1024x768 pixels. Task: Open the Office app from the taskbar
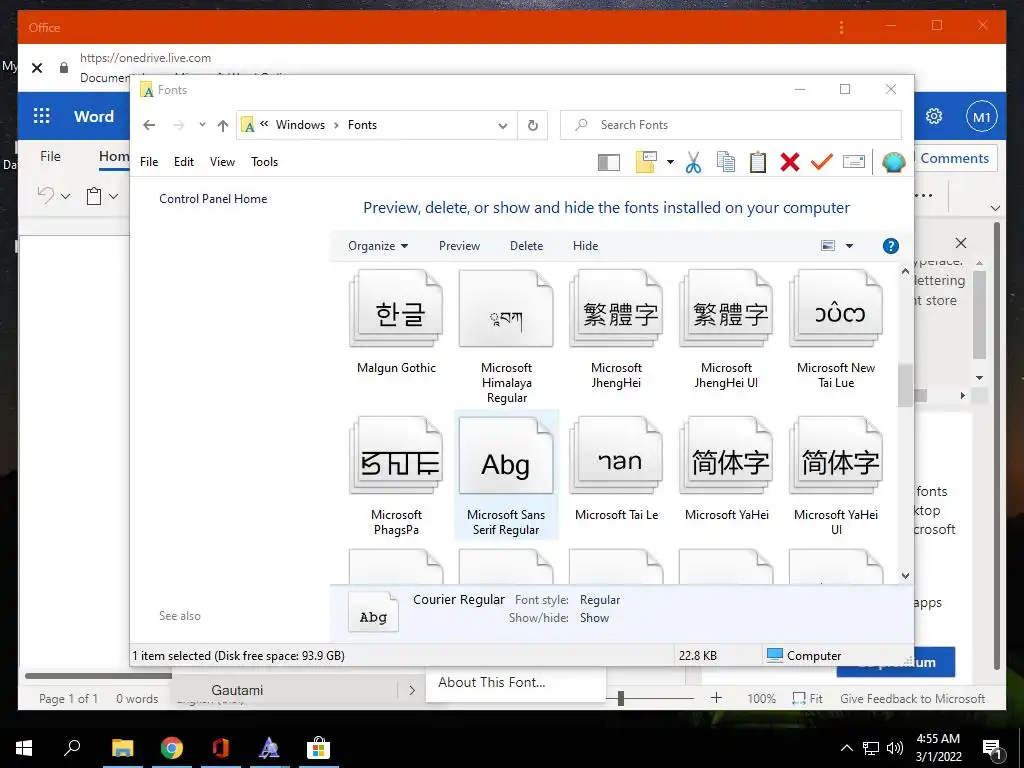(221, 748)
